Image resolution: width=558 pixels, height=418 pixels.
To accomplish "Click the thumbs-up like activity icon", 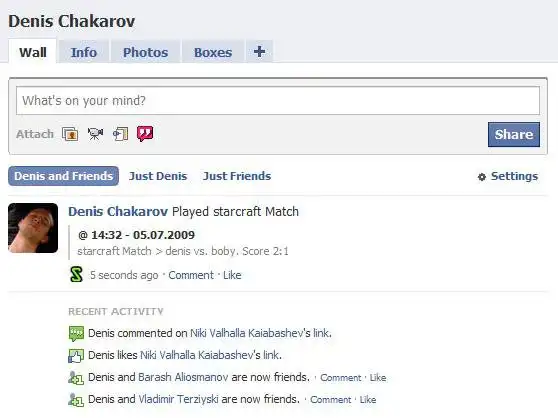I will [x=76, y=355].
